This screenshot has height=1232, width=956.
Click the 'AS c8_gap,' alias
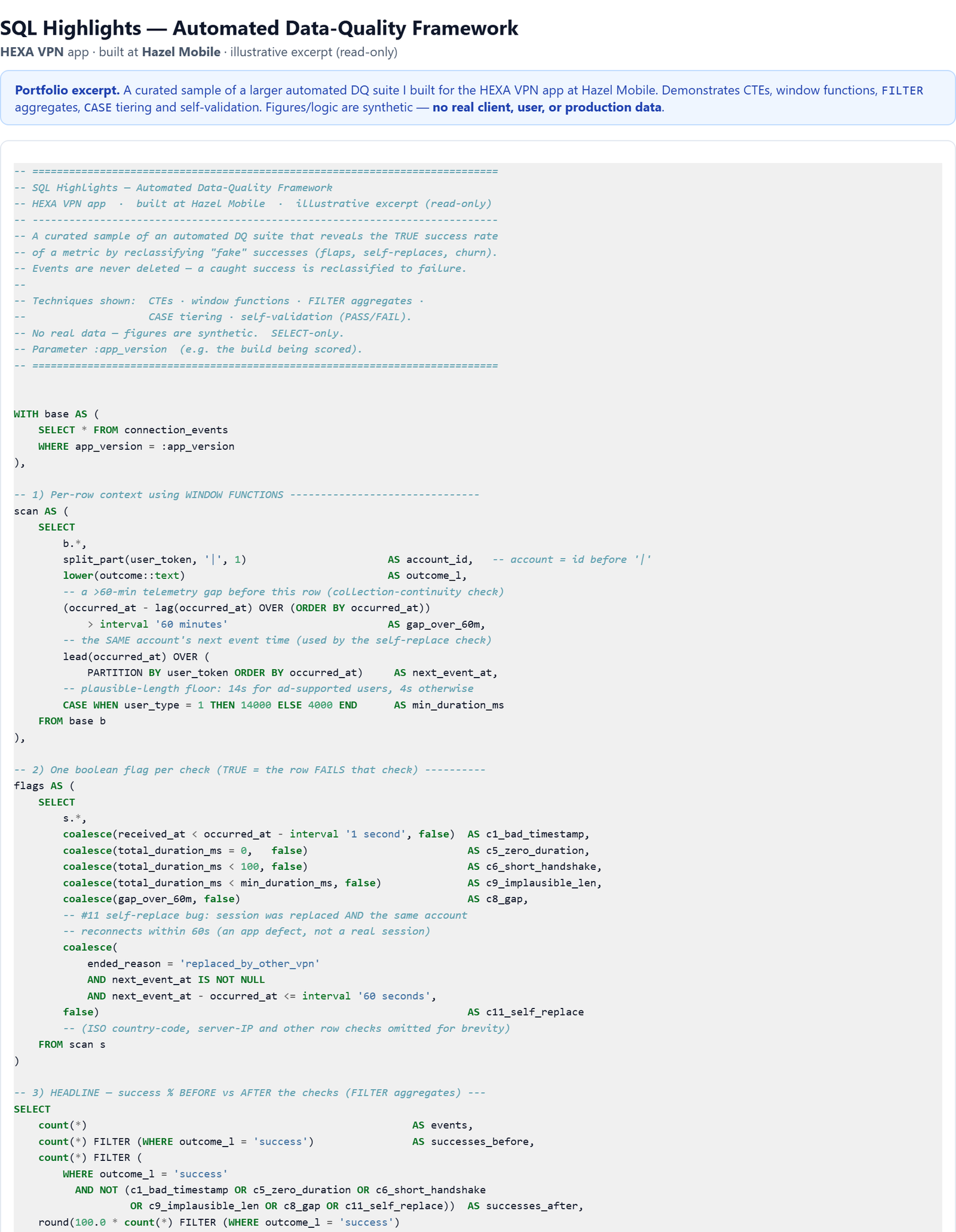(x=498, y=899)
